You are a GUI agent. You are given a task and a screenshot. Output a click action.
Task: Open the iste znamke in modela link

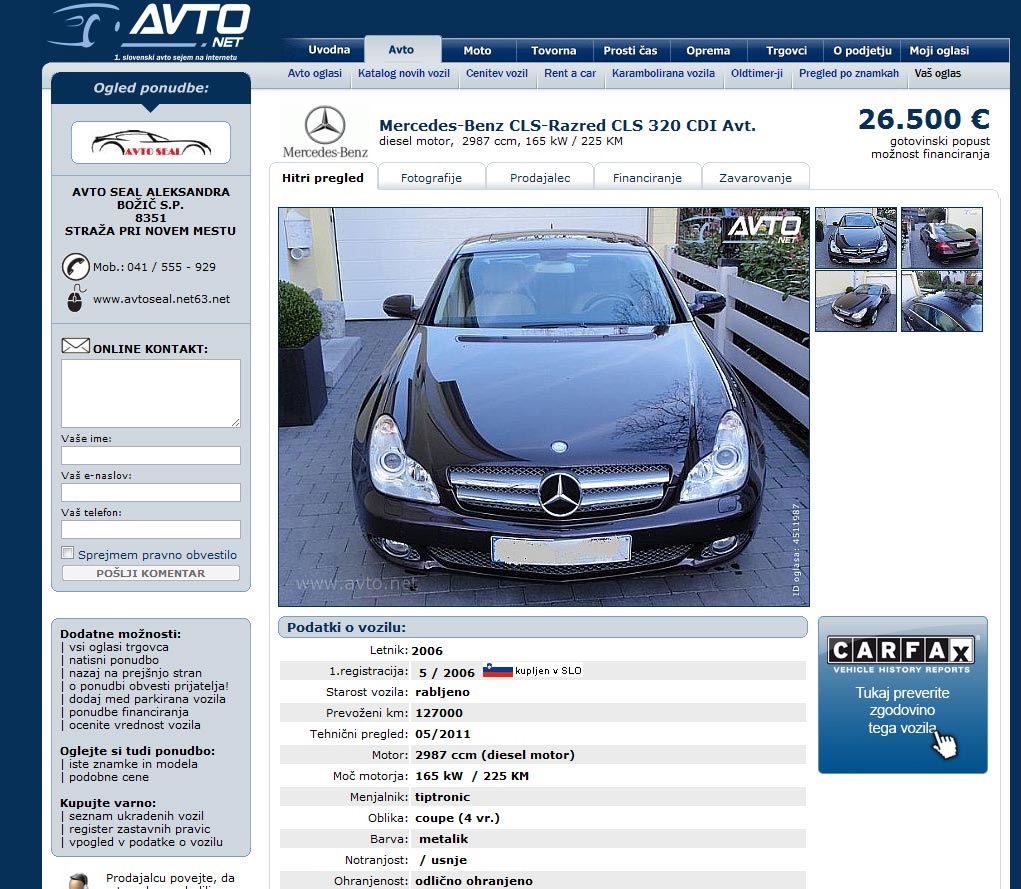point(133,764)
